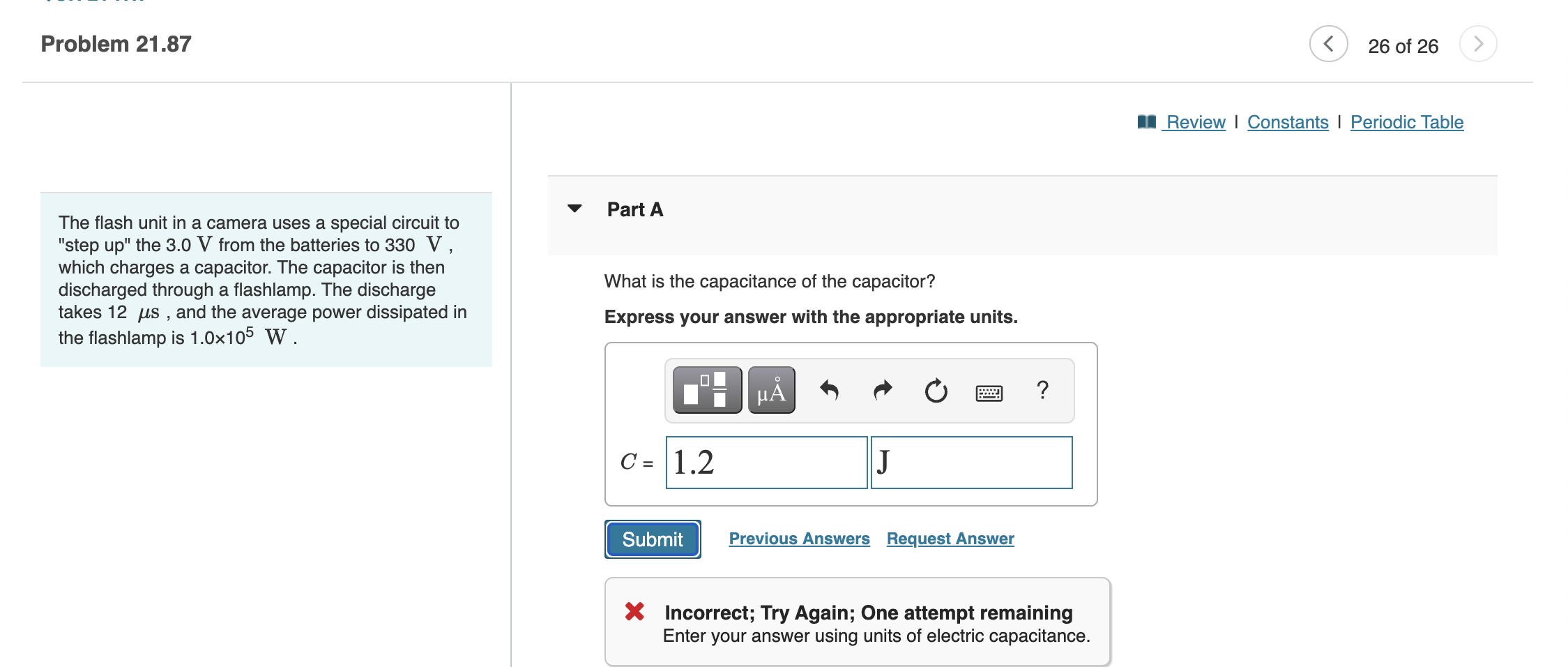Open the symbols µÅ units palette
The image size is (1568, 667).
(772, 390)
